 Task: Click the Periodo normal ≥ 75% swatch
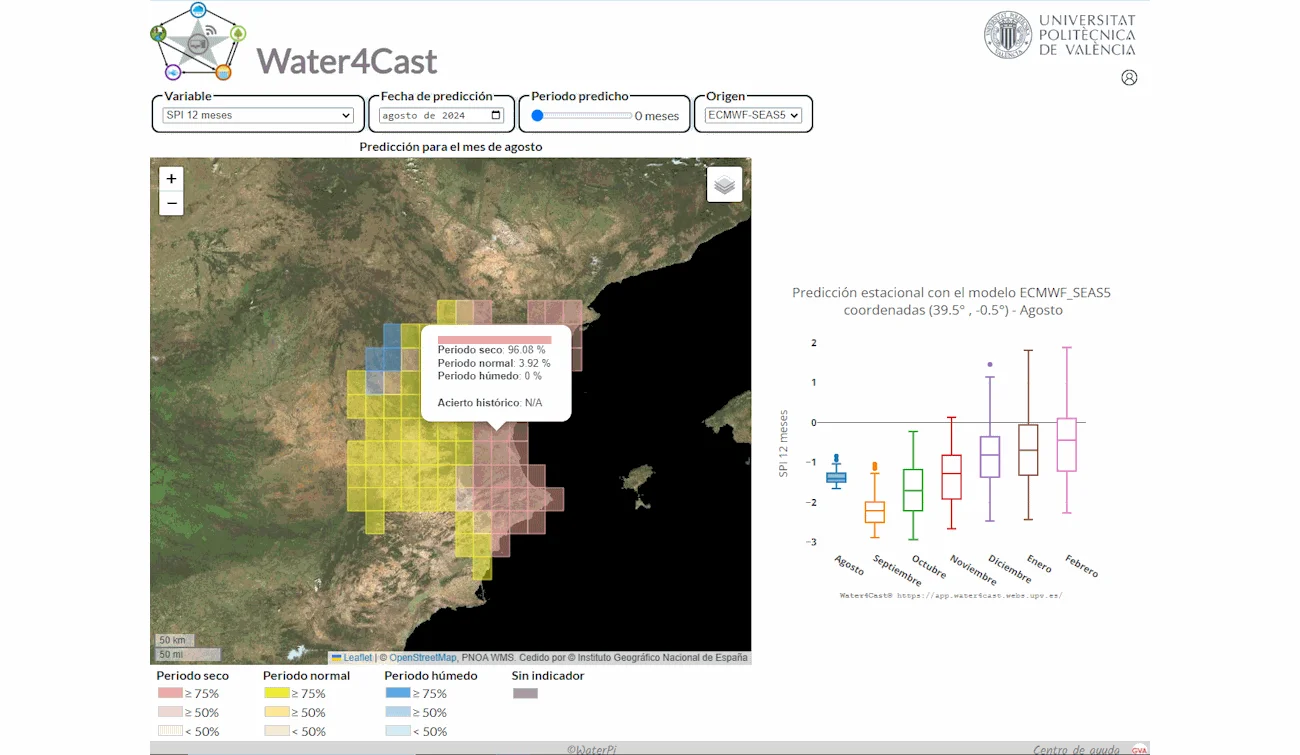coord(276,693)
